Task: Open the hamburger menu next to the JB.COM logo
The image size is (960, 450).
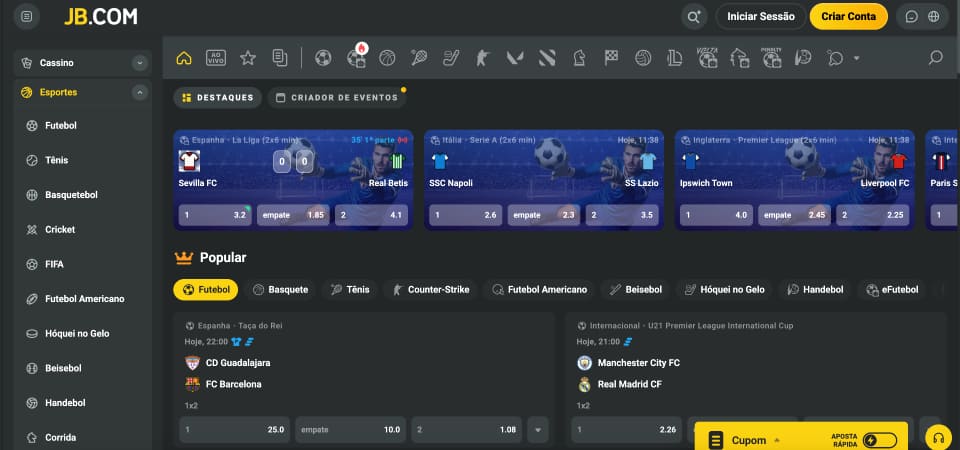Action: [x=26, y=17]
